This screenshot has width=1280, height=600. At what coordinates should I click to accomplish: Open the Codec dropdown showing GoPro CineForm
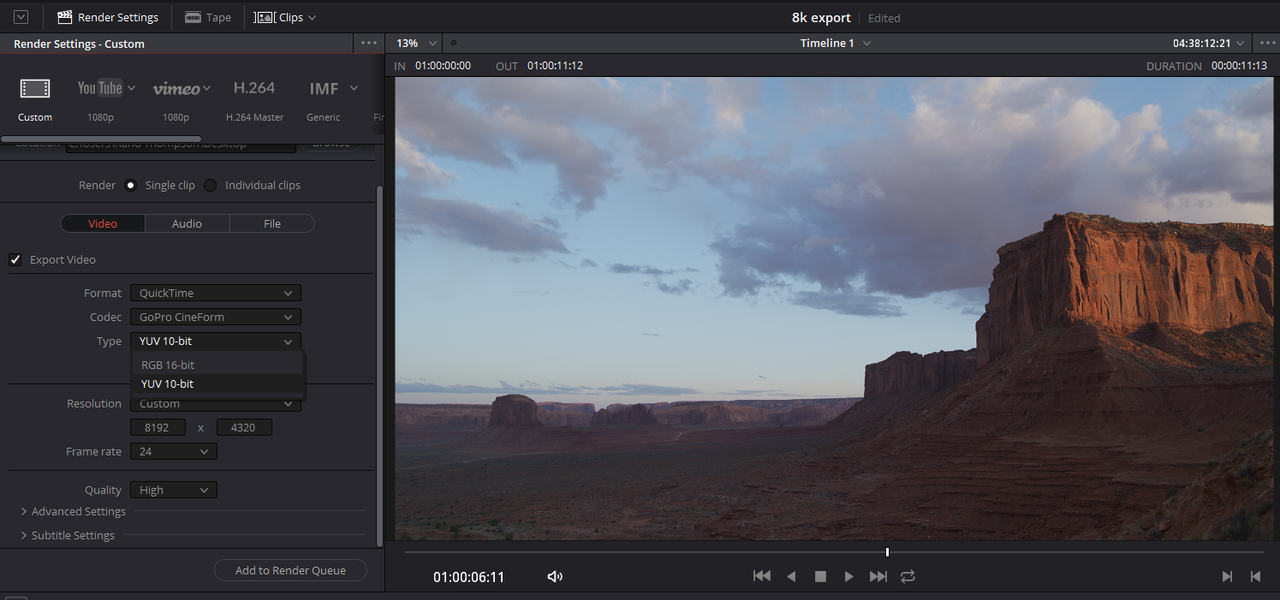coord(215,317)
